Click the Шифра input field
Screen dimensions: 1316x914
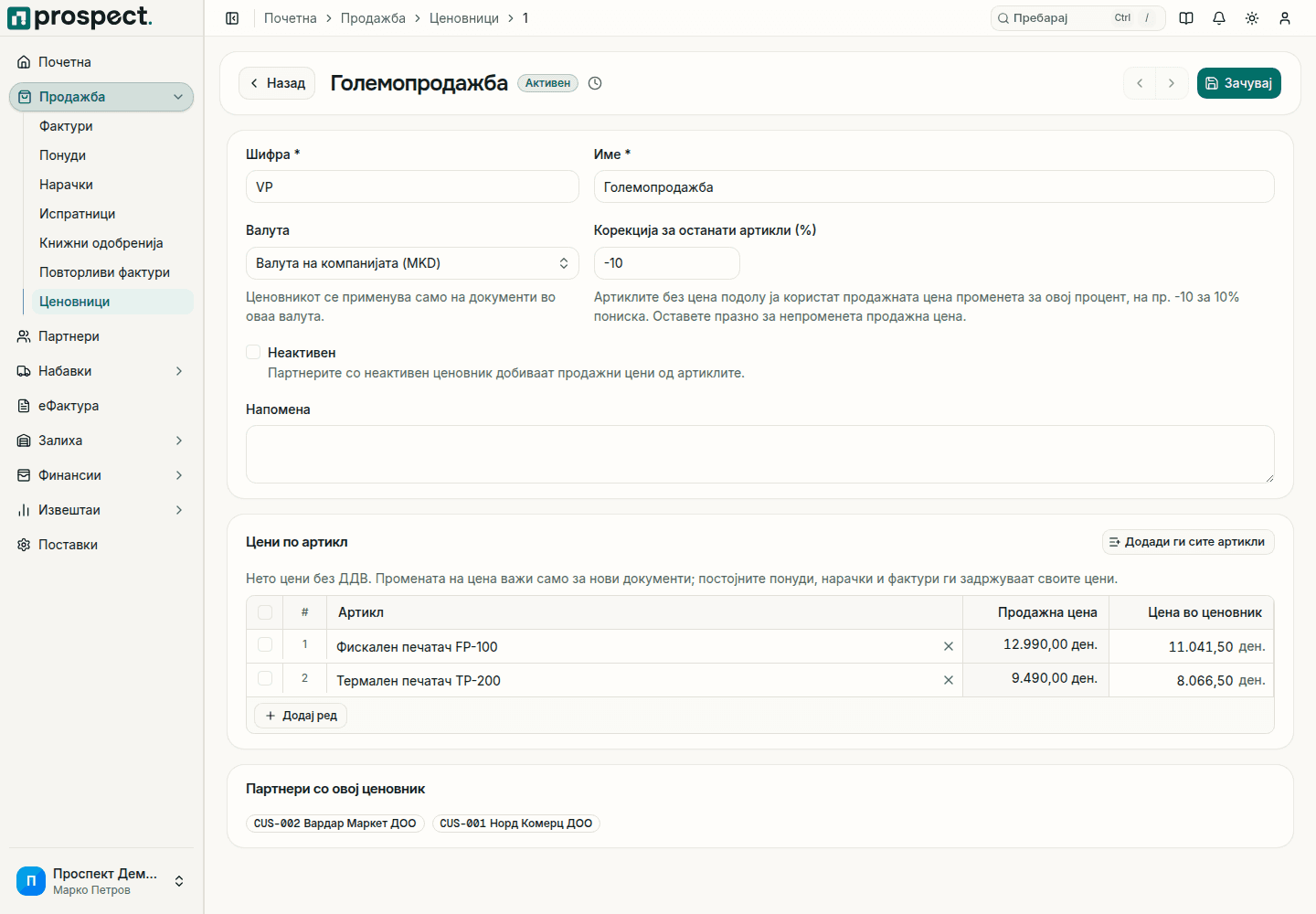(x=412, y=186)
